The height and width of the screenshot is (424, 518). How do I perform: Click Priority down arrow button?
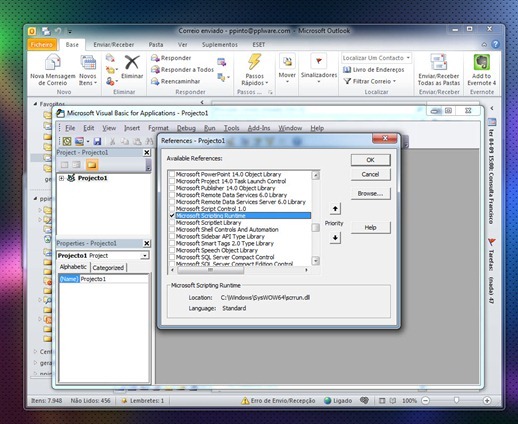[x=335, y=238]
